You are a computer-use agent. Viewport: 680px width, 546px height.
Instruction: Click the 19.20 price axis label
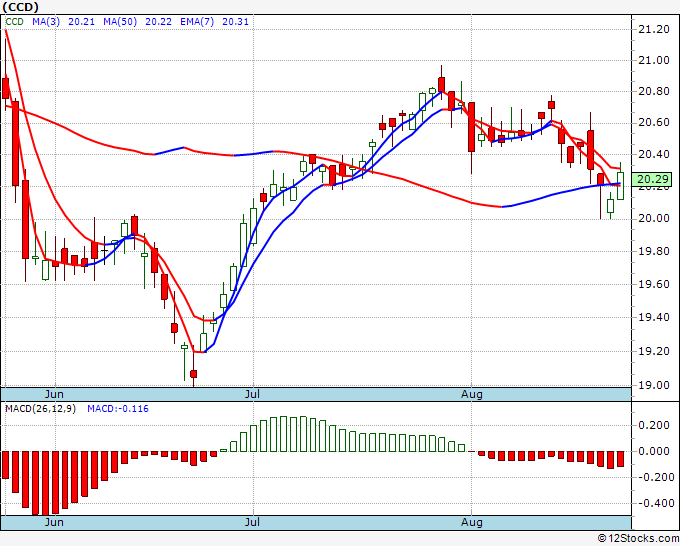[x=654, y=351]
